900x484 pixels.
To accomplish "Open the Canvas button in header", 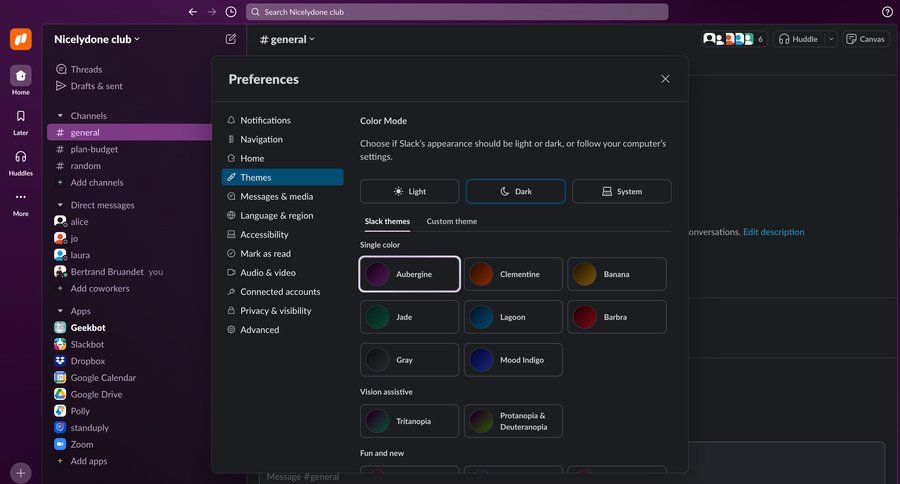I will pyautogui.click(x=866, y=39).
